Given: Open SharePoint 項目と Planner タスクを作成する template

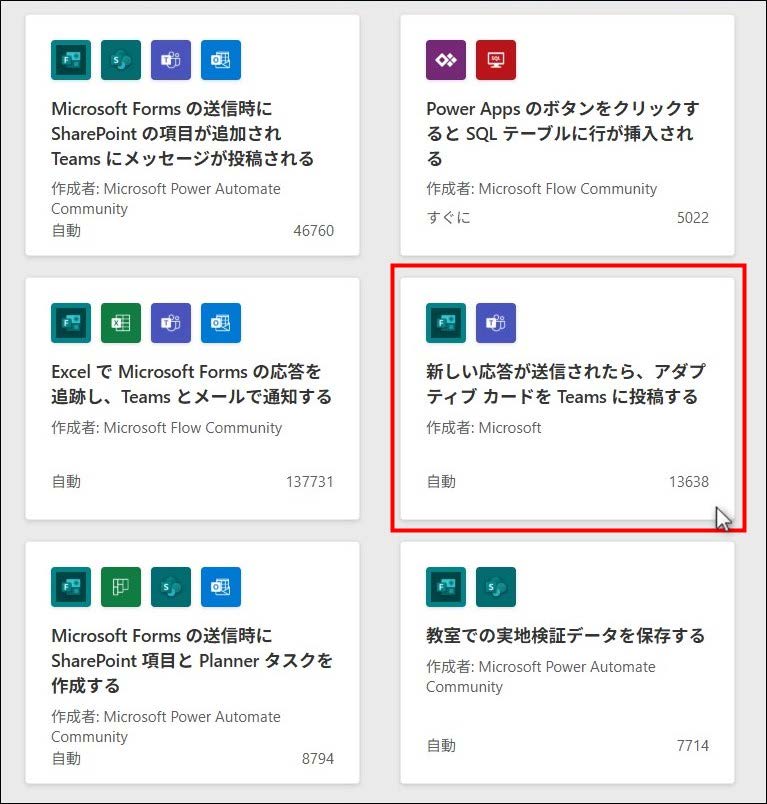Looking at the screenshot, I should [192, 660].
